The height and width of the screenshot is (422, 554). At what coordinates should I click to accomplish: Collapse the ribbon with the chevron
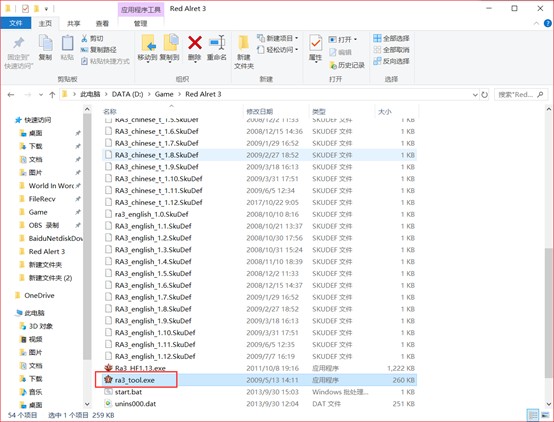[x=536, y=24]
